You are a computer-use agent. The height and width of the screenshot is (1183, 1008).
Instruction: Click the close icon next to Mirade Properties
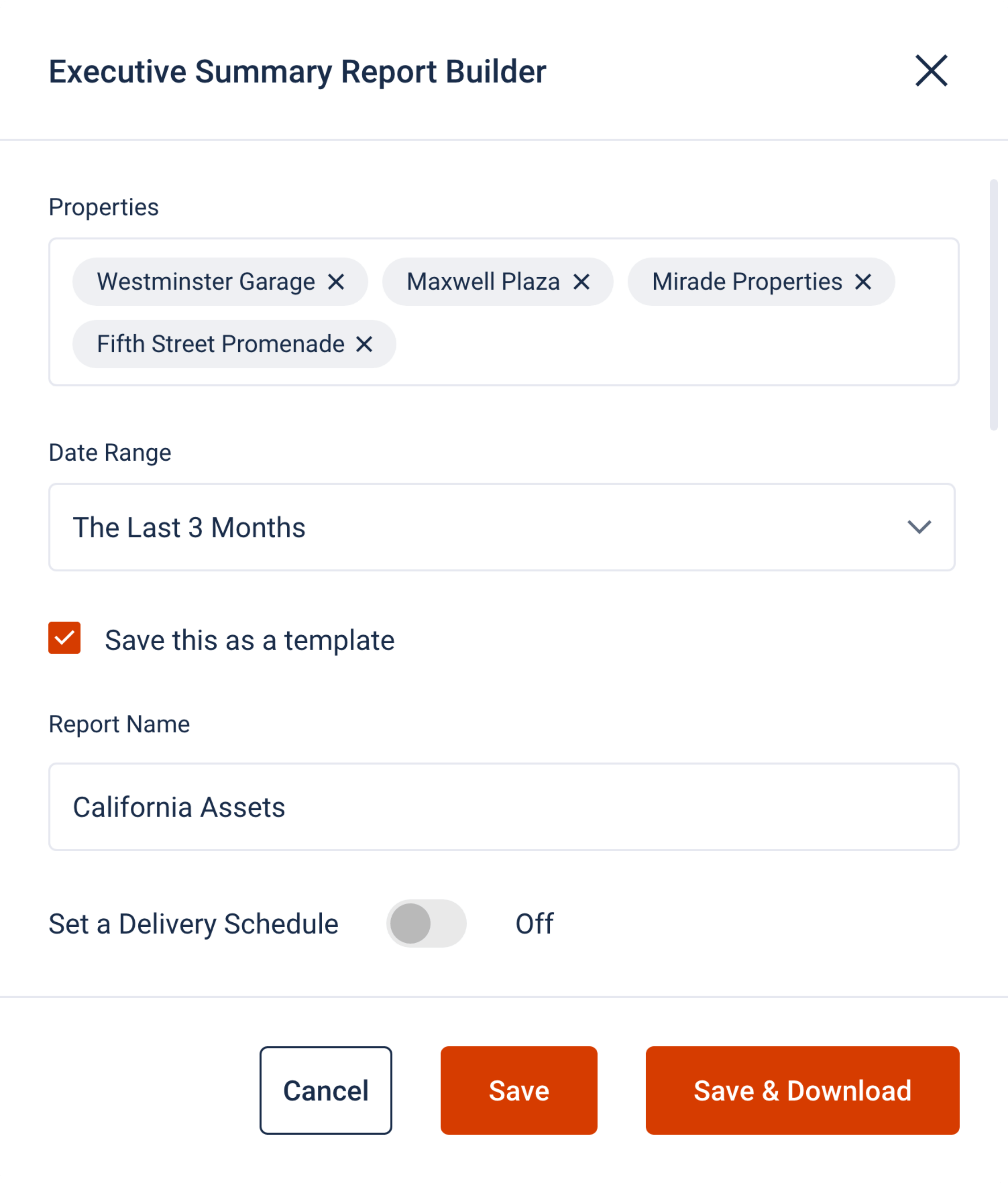(x=863, y=281)
